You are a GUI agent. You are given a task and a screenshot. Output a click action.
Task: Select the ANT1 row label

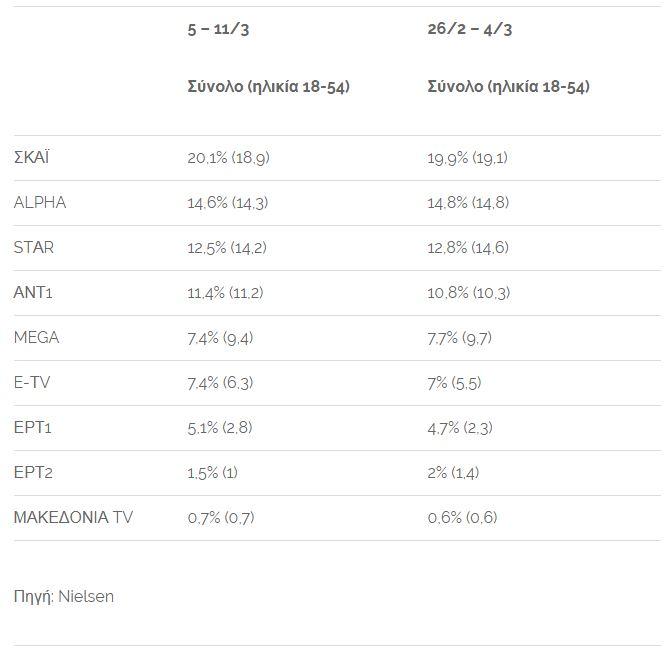[x=33, y=292]
